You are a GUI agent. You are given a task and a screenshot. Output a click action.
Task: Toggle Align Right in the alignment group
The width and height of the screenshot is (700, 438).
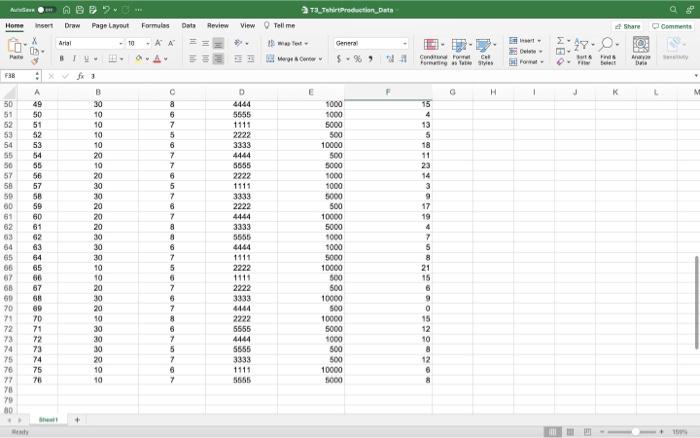point(218,58)
